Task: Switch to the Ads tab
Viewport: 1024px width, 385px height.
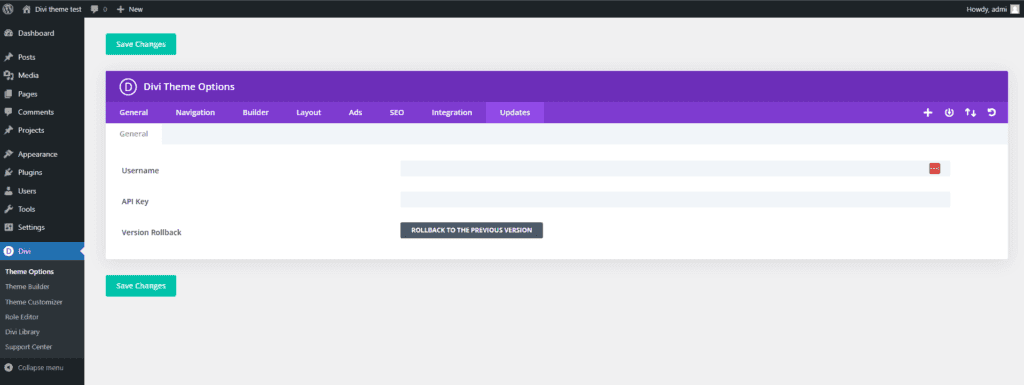Action: point(355,112)
